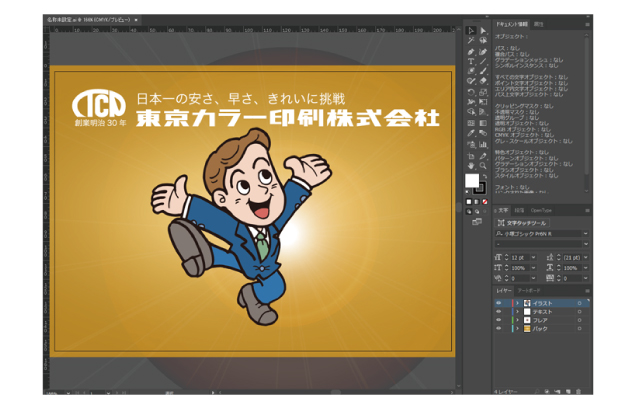Select the Perspective Grid tool
Viewport: 629px width, 412px height.
point(483,112)
